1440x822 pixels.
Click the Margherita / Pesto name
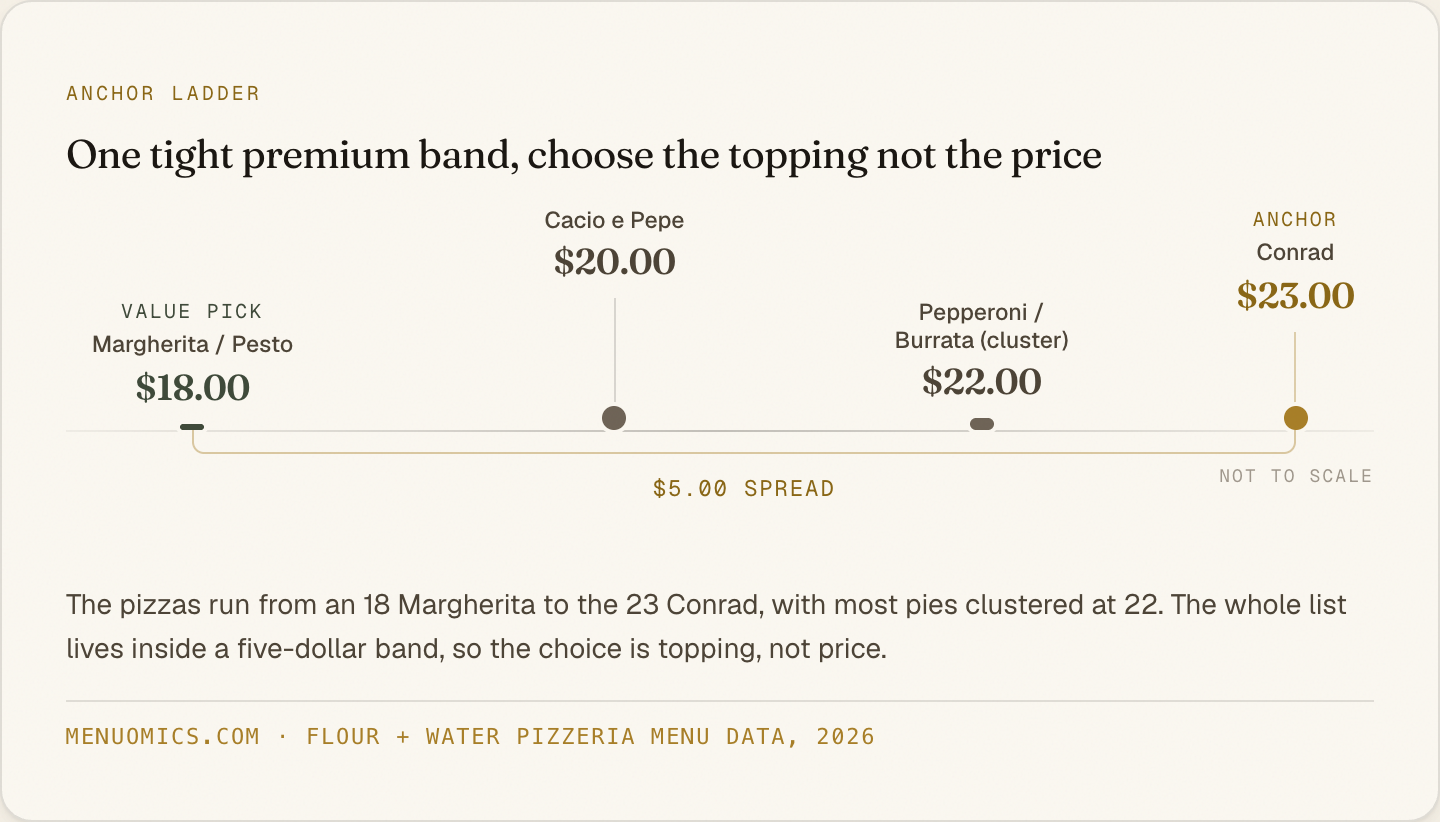coord(193,345)
